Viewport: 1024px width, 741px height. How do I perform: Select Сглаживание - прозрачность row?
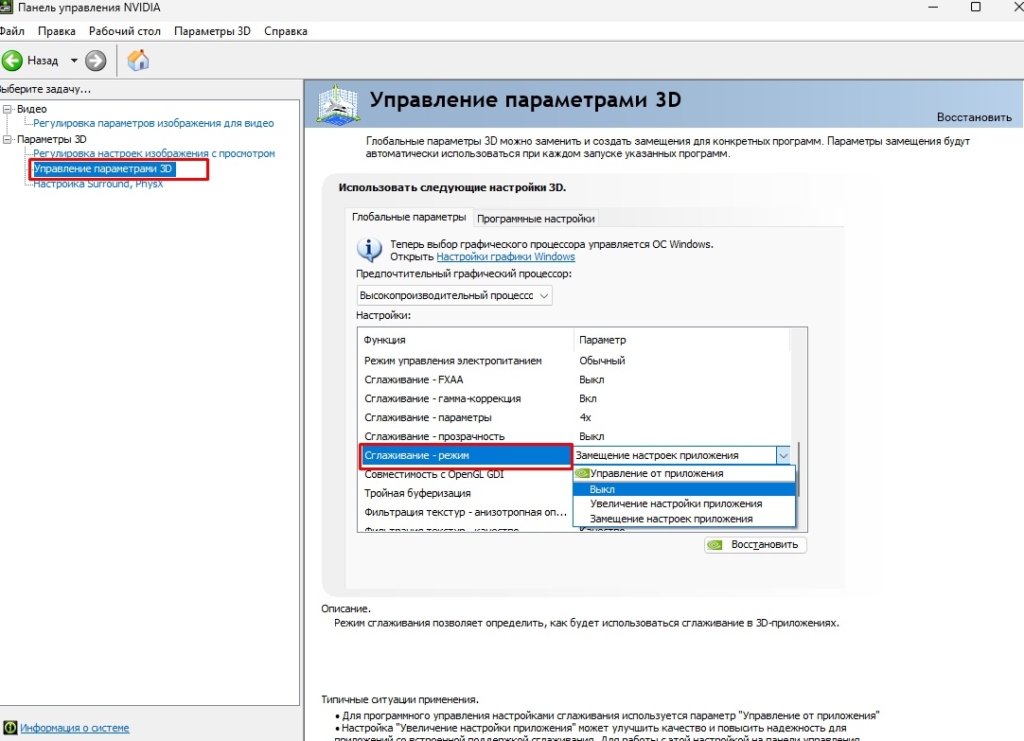click(x=574, y=436)
